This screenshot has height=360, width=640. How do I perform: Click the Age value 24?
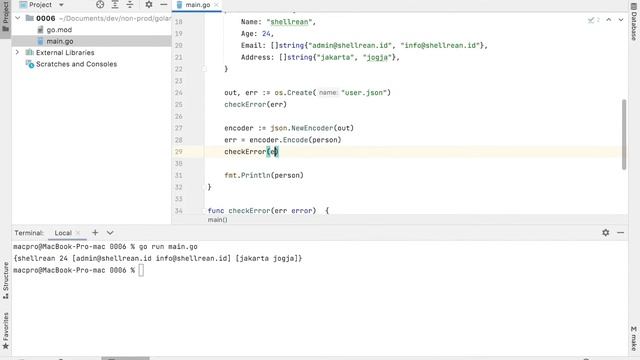point(266,34)
